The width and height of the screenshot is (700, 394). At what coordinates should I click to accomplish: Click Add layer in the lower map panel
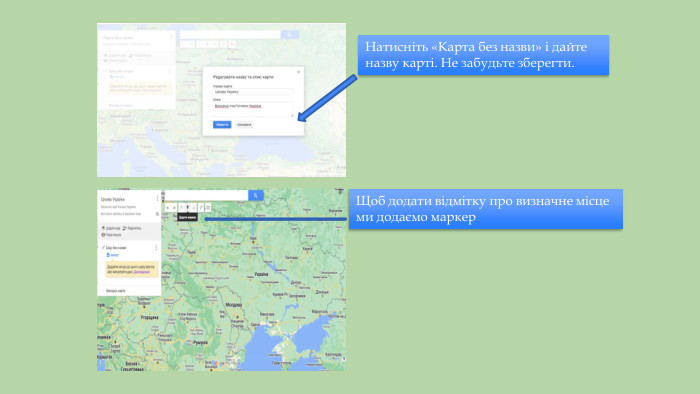click(111, 228)
